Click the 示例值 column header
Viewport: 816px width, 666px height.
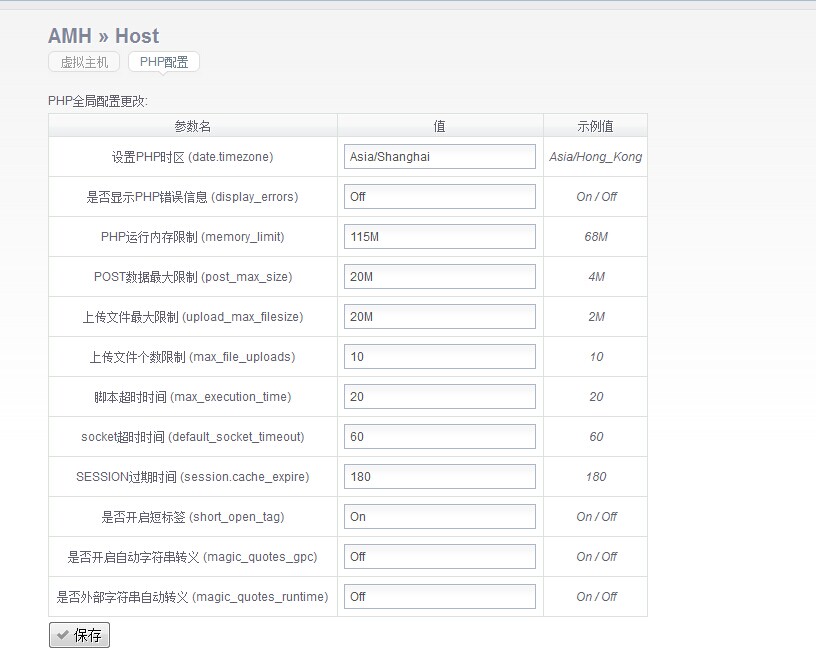pos(595,126)
